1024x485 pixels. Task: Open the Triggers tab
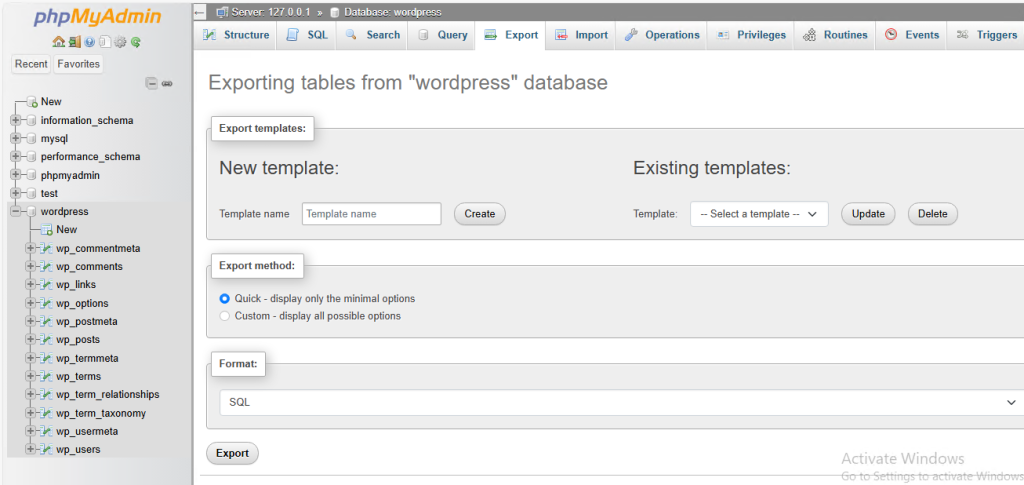(x=986, y=35)
